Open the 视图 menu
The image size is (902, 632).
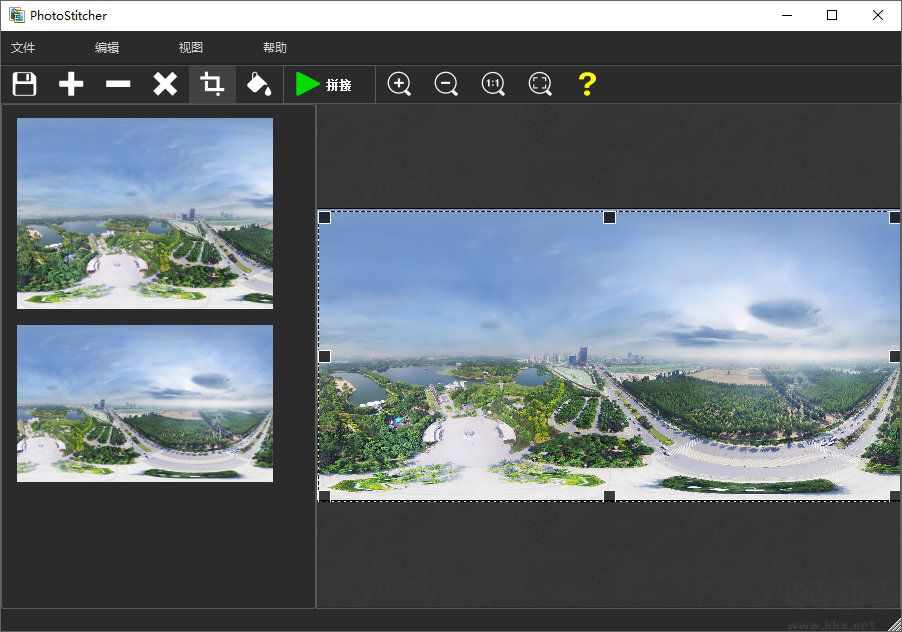190,47
